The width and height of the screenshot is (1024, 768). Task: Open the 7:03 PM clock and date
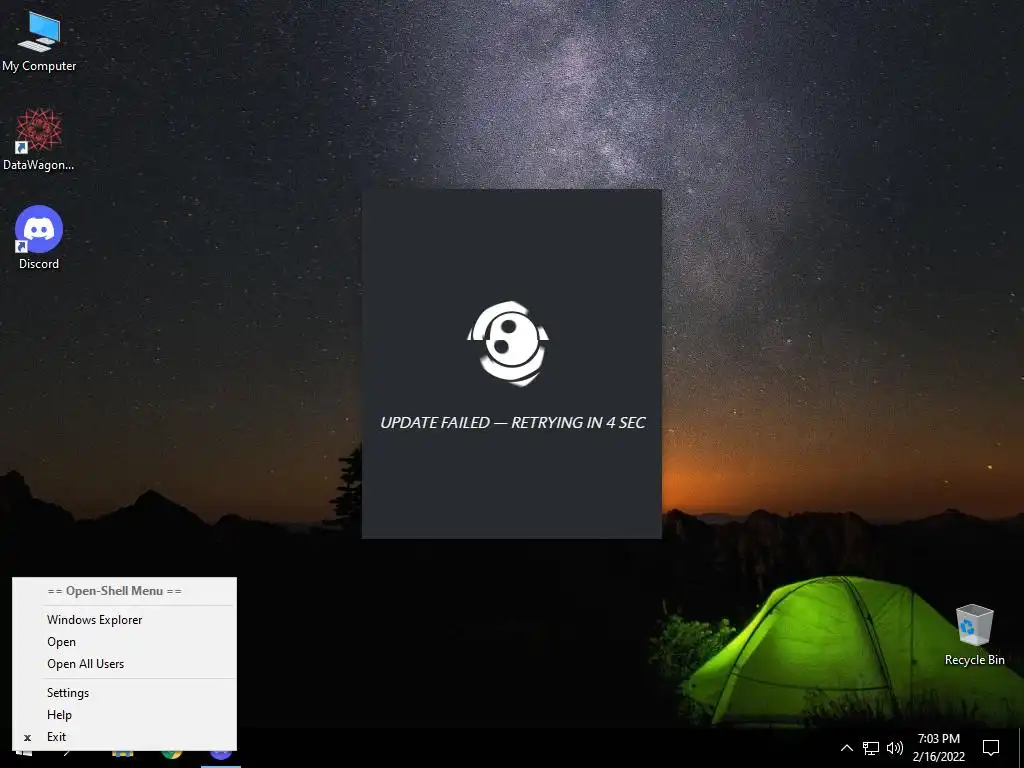(938, 748)
